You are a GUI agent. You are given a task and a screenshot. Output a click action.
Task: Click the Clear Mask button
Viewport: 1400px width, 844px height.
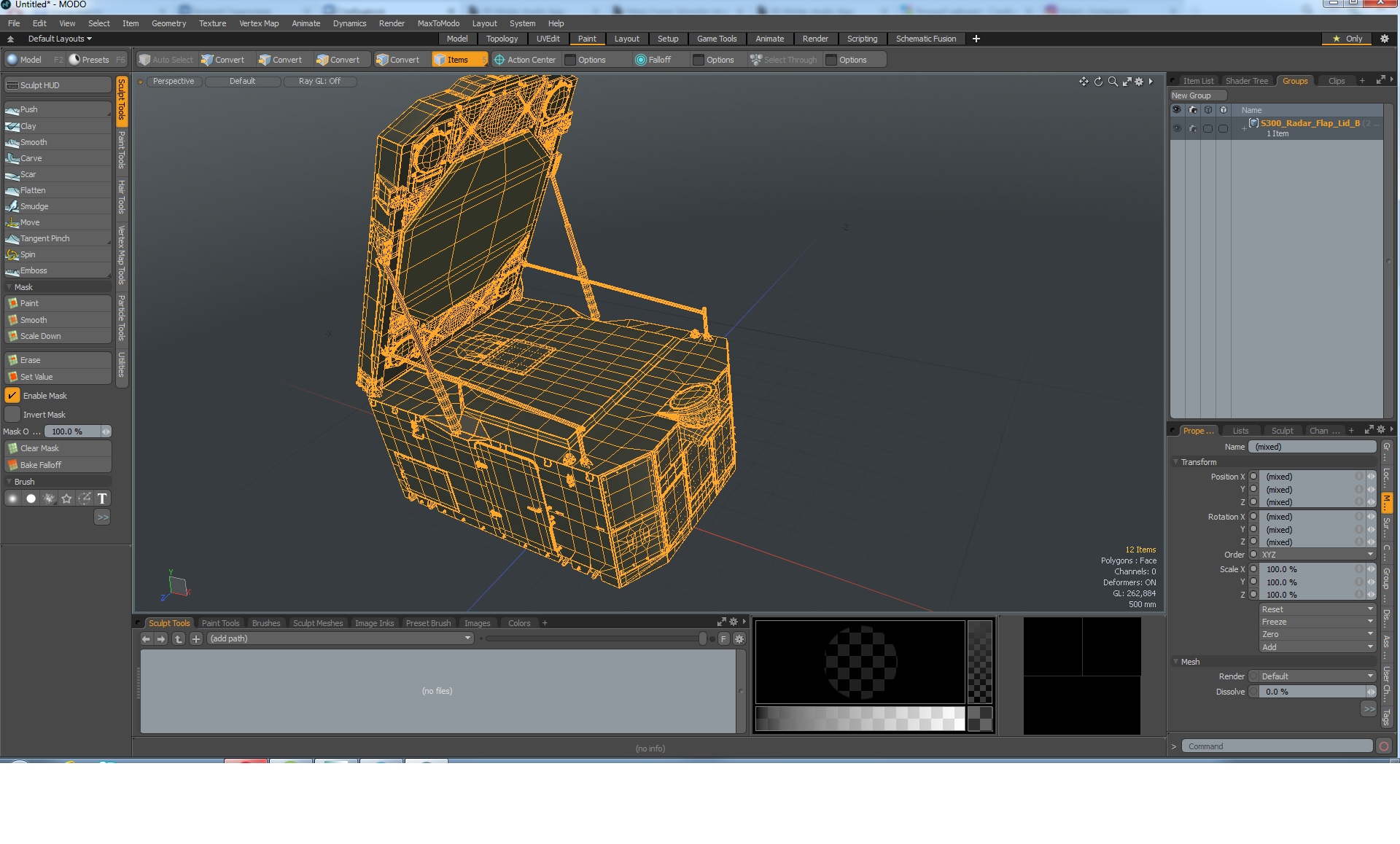pyautogui.click(x=58, y=448)
